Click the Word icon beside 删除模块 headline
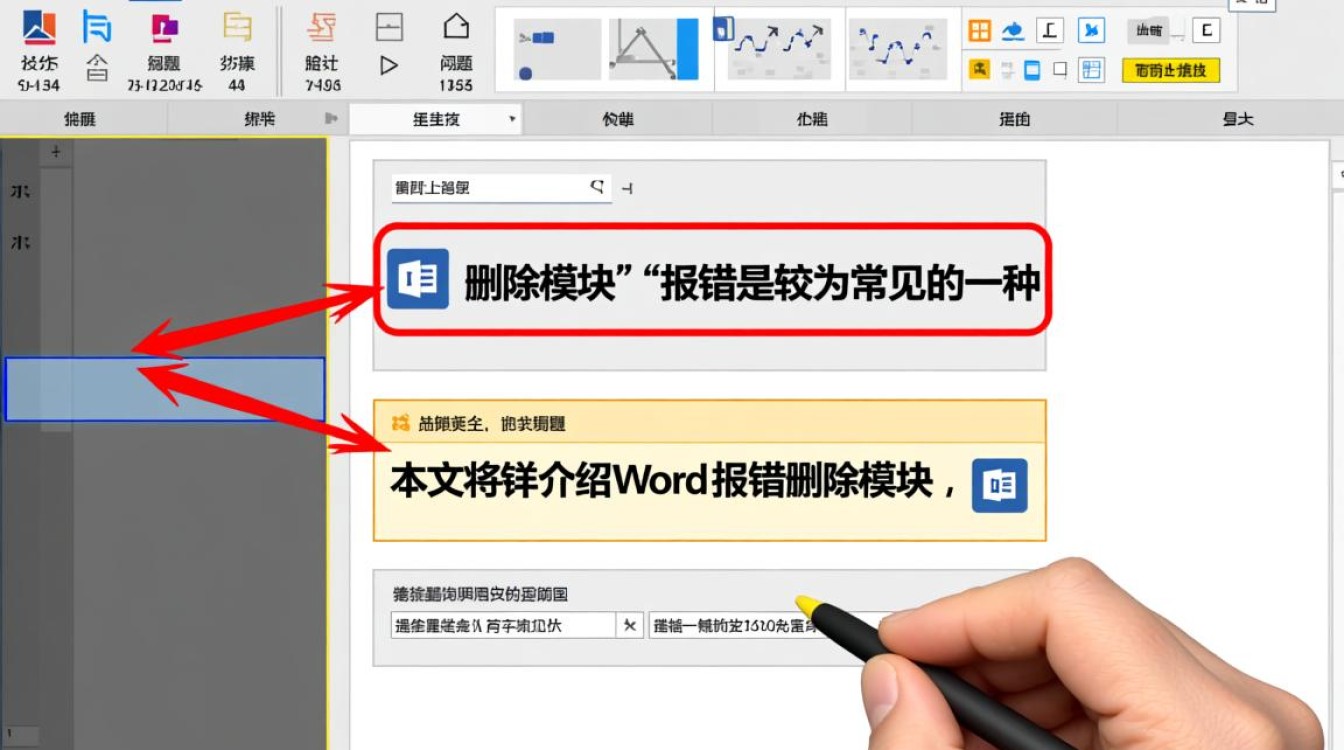 418,279
